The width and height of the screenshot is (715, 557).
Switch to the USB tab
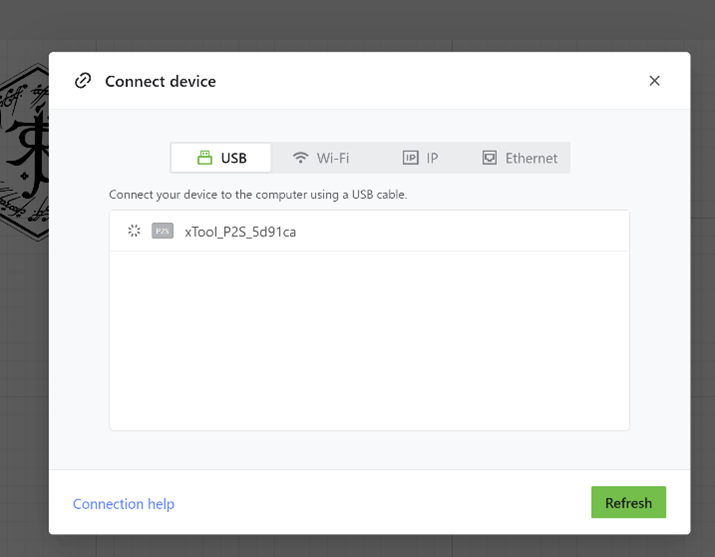click(221, 158)
